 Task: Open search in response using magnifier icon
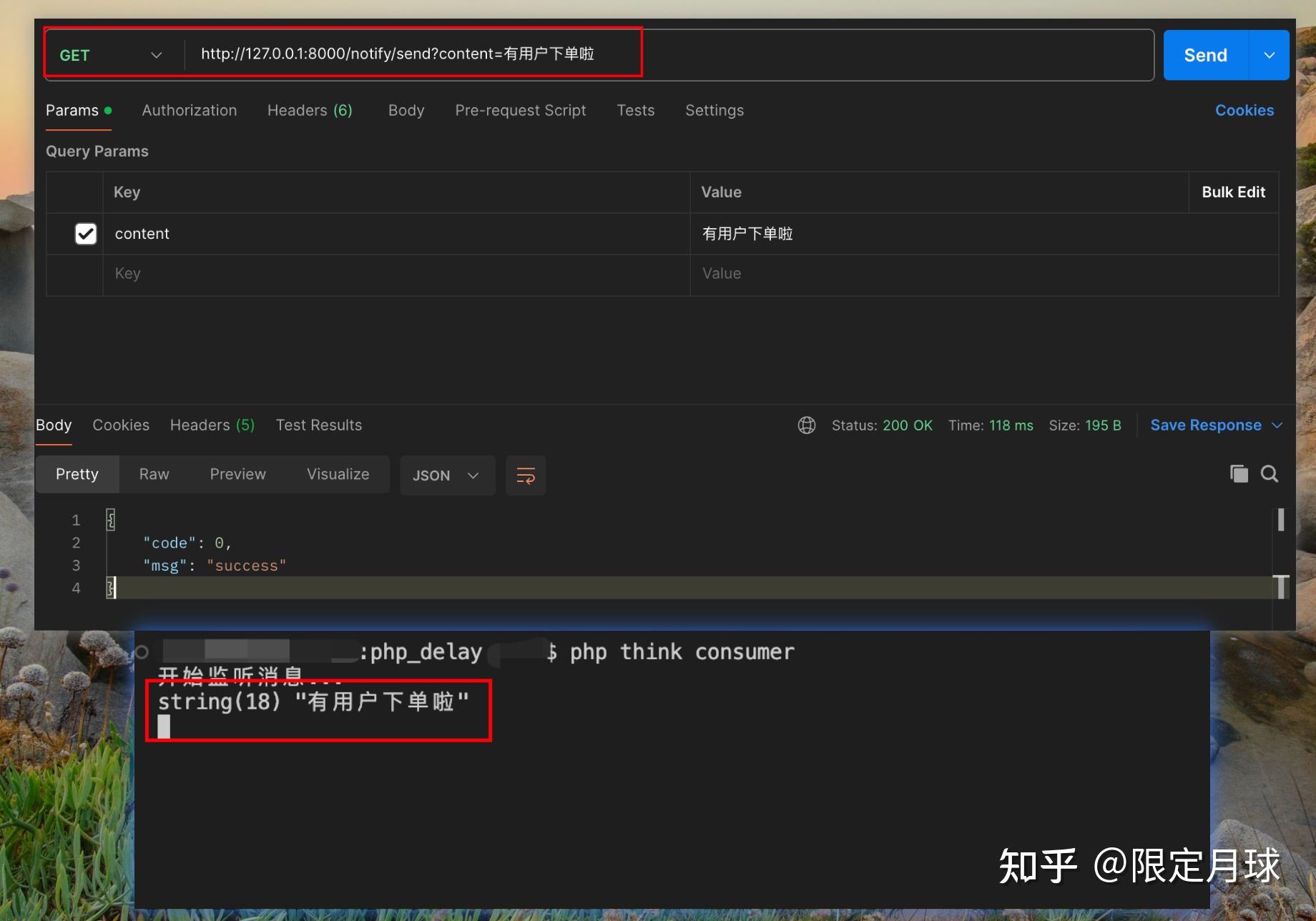(x=1270, y=473)
